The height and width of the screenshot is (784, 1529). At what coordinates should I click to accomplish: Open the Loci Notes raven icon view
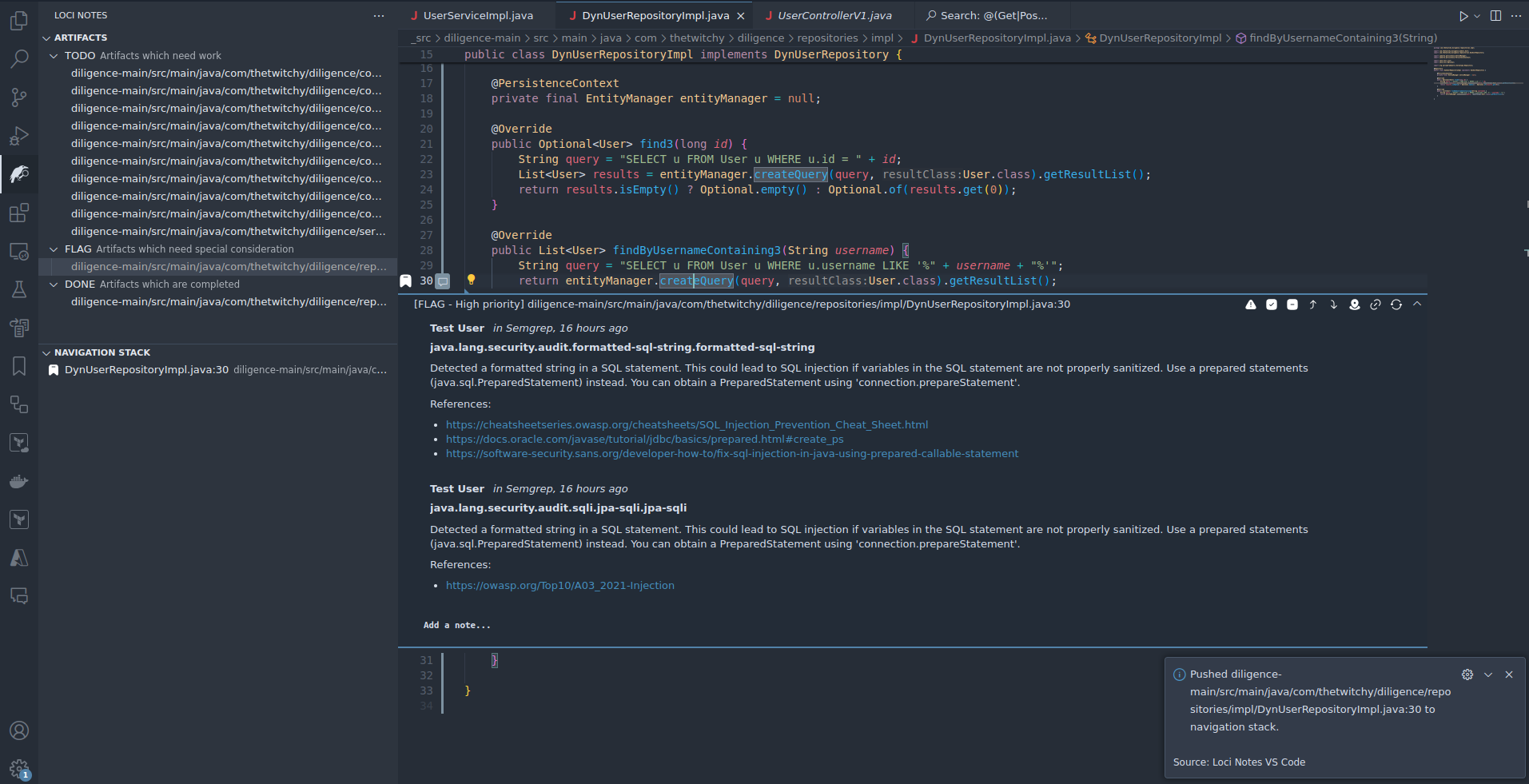click(x=19, y=174)
